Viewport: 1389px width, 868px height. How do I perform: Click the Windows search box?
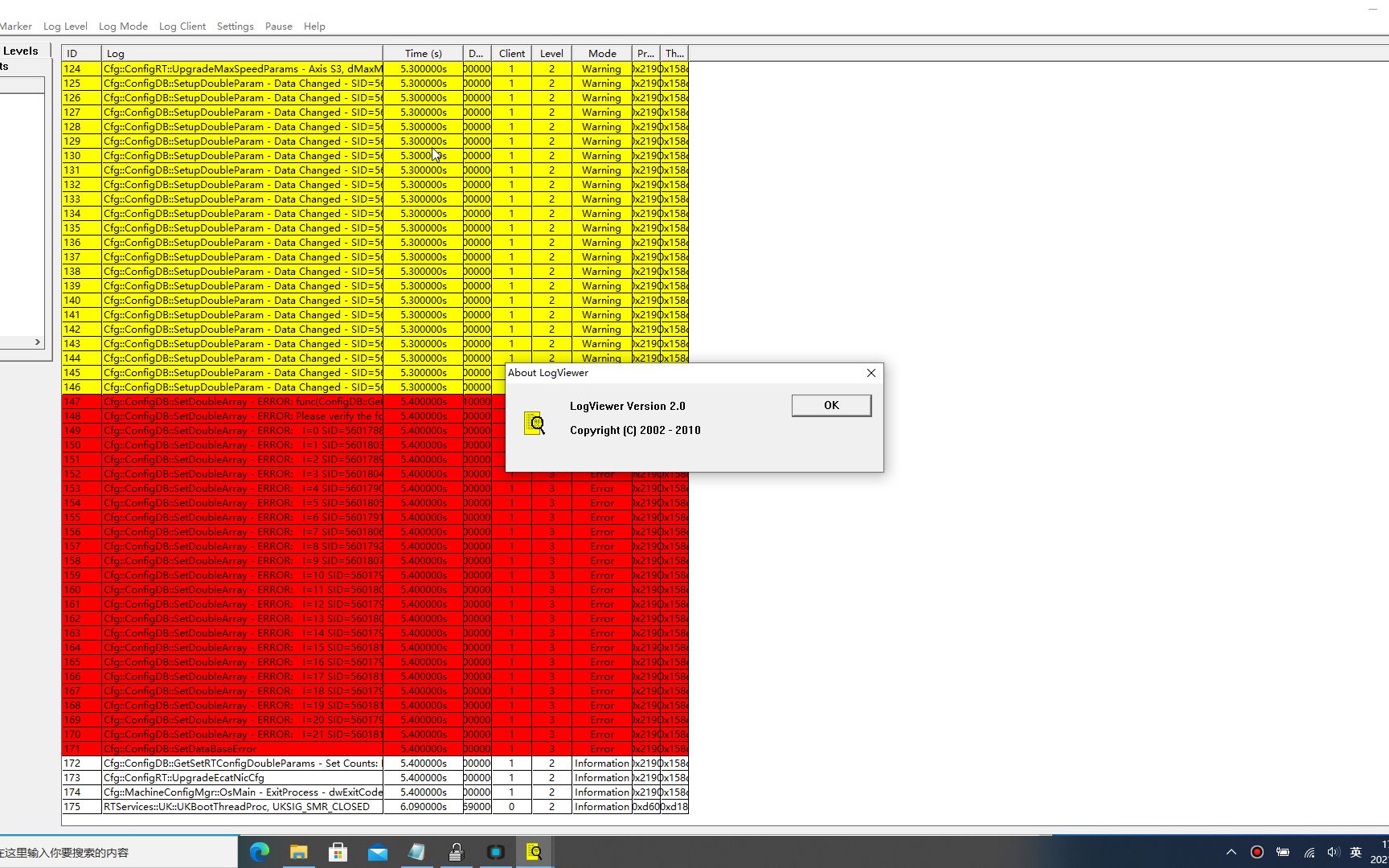click(x=118, y=852)
